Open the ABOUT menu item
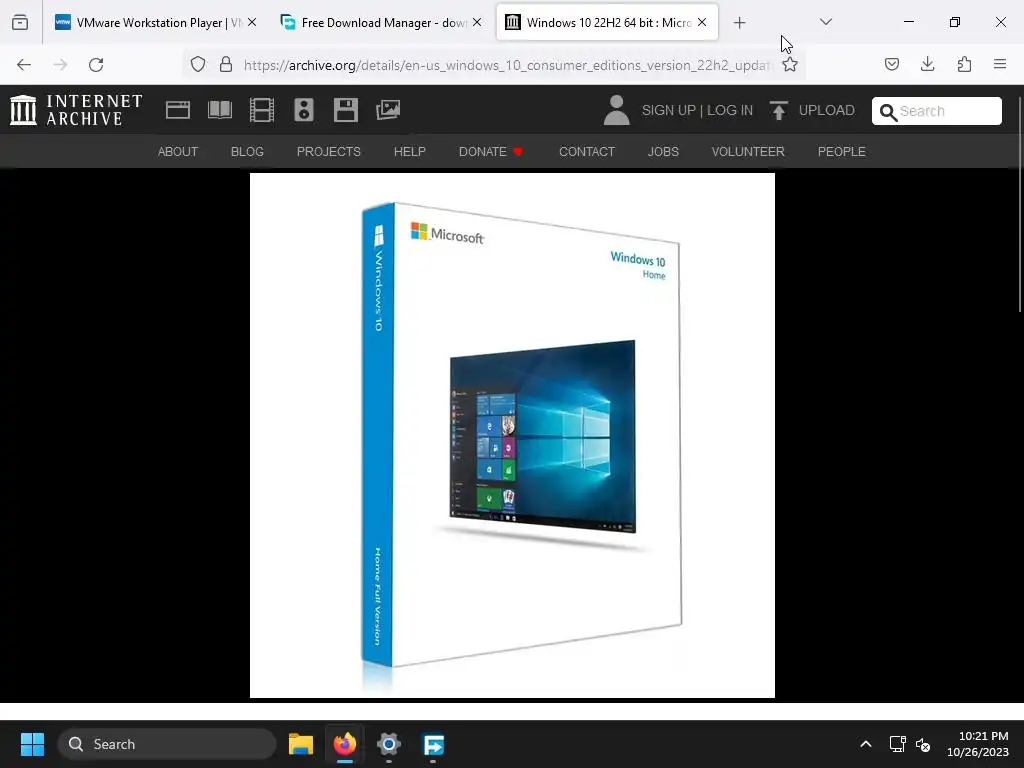The height and width of the screenshot is (768, 1024). pos(178,152)
